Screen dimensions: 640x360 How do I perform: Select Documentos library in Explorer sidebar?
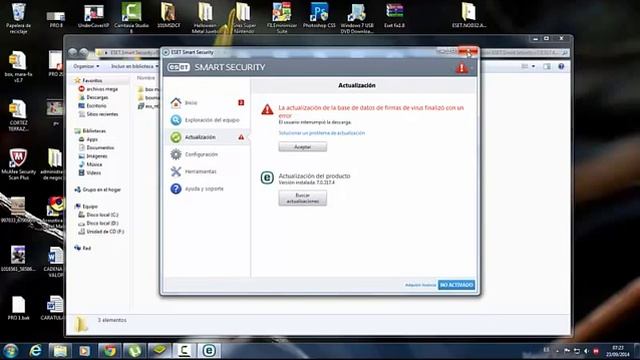(x=100, y=148)
